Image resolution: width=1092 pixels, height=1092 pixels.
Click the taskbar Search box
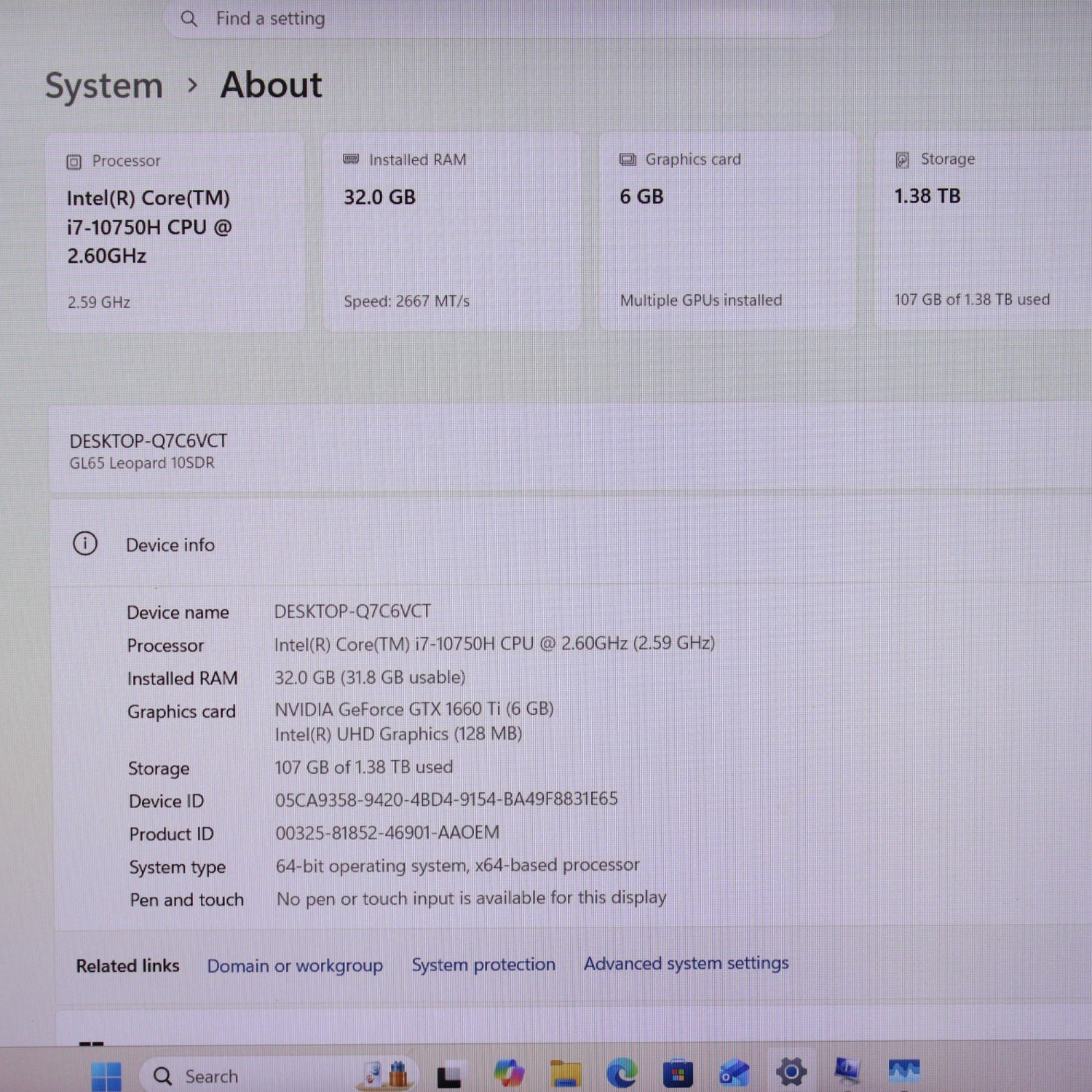(278, 1075)
